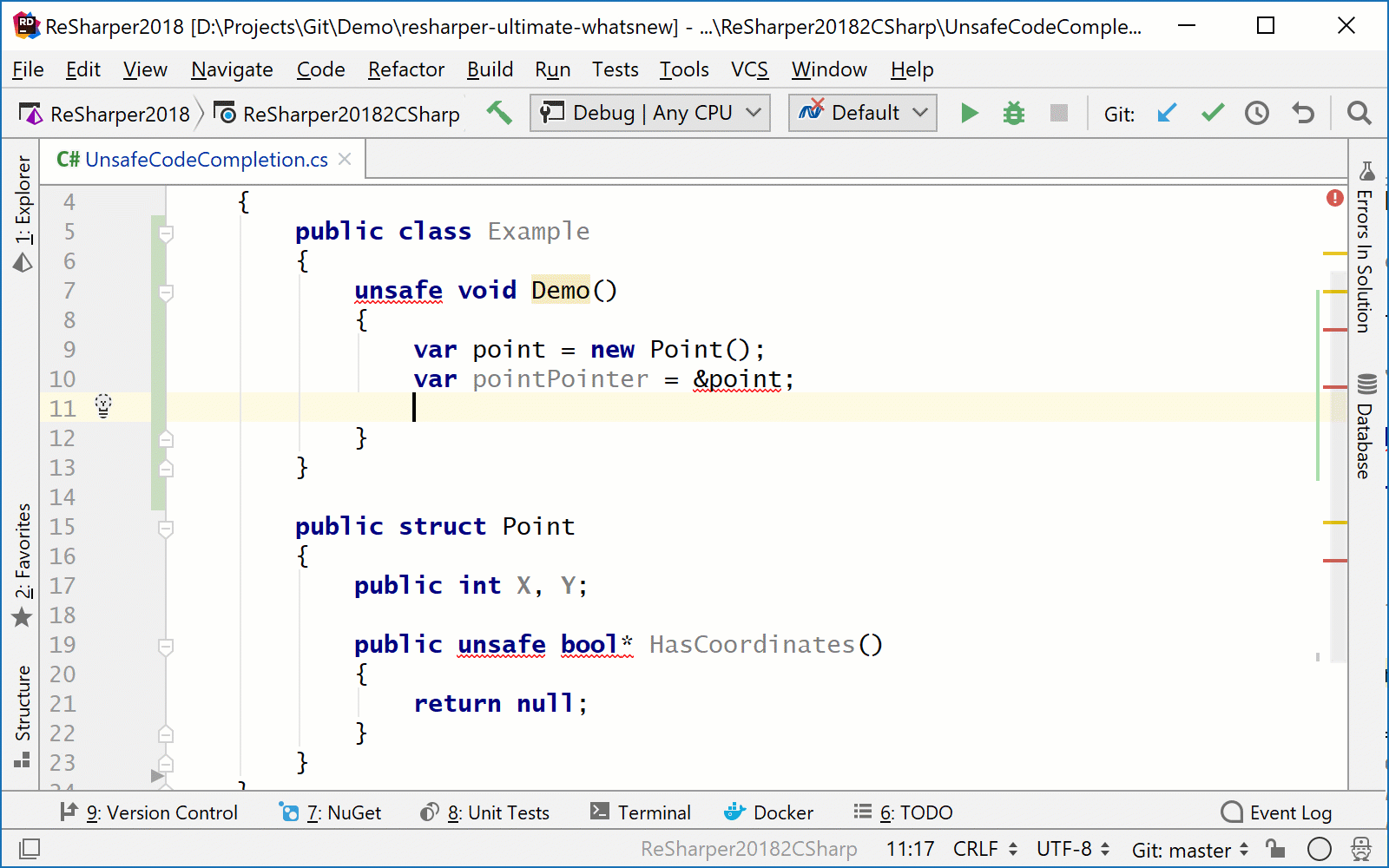Open the Terminal tool window
This screenshot has width=1389, height=868.
click(x=641, y=812)
